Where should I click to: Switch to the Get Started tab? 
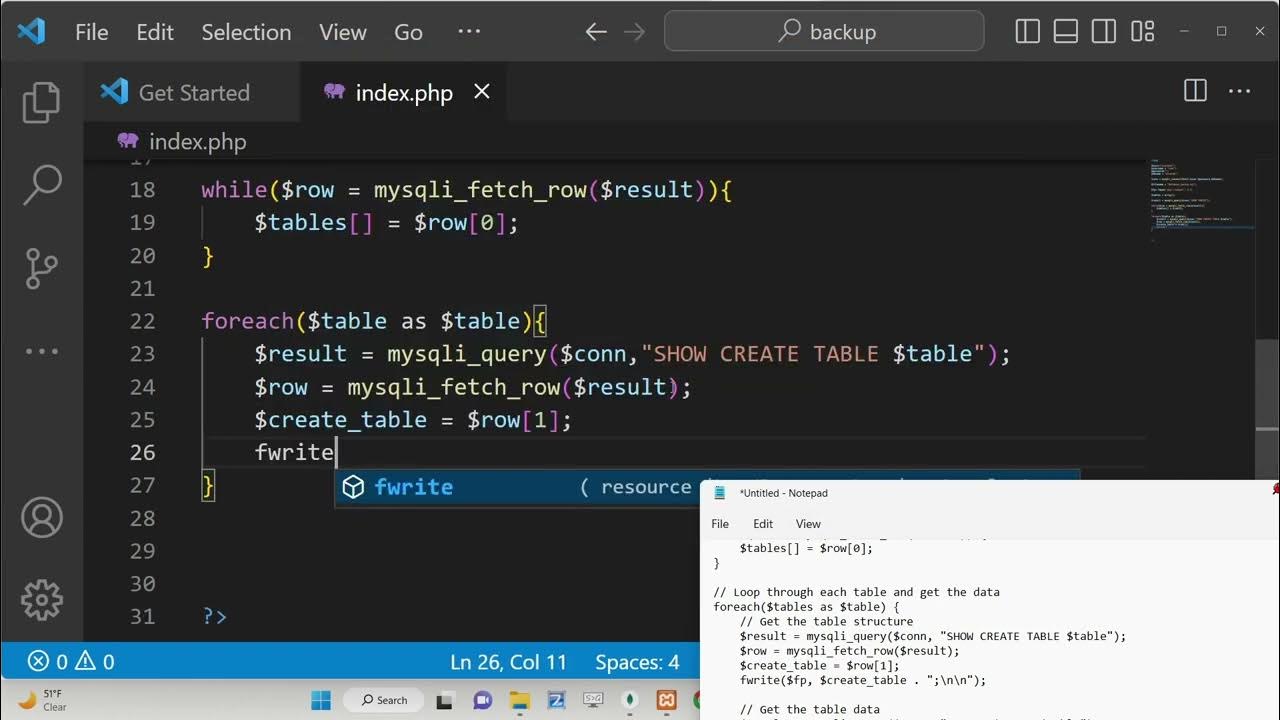coord(193,93)
